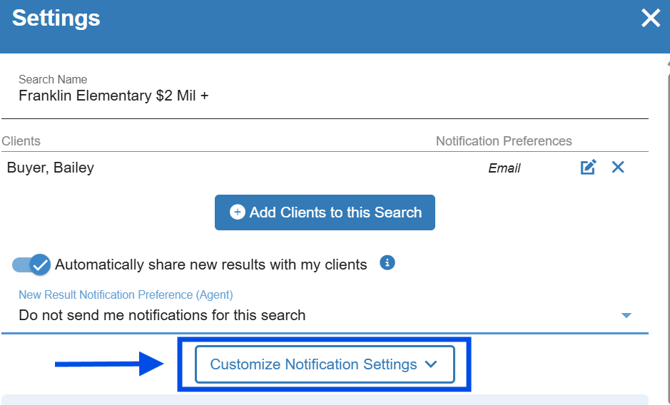670x405 pixels.
Task: Click 'Automatically share new results with my clients' label
Action: click(x=211, y=265)
